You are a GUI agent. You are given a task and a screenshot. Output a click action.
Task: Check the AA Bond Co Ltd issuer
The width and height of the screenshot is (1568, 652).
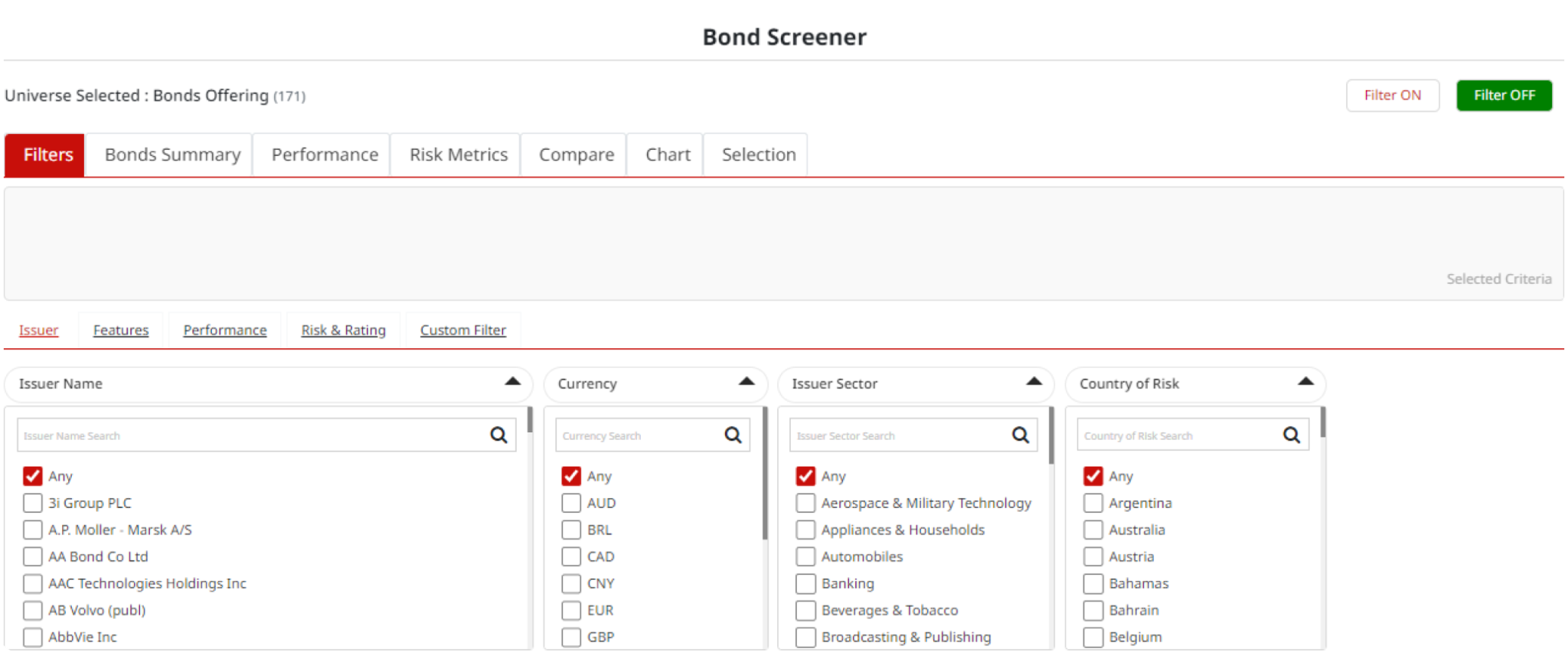(32, 556)
